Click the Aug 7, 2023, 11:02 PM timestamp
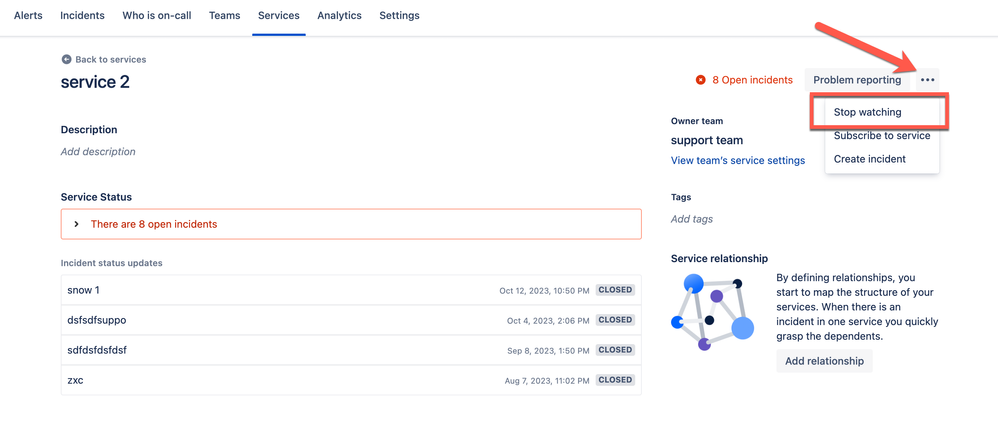The image size is (998, 440). click(x=546, y=380)
